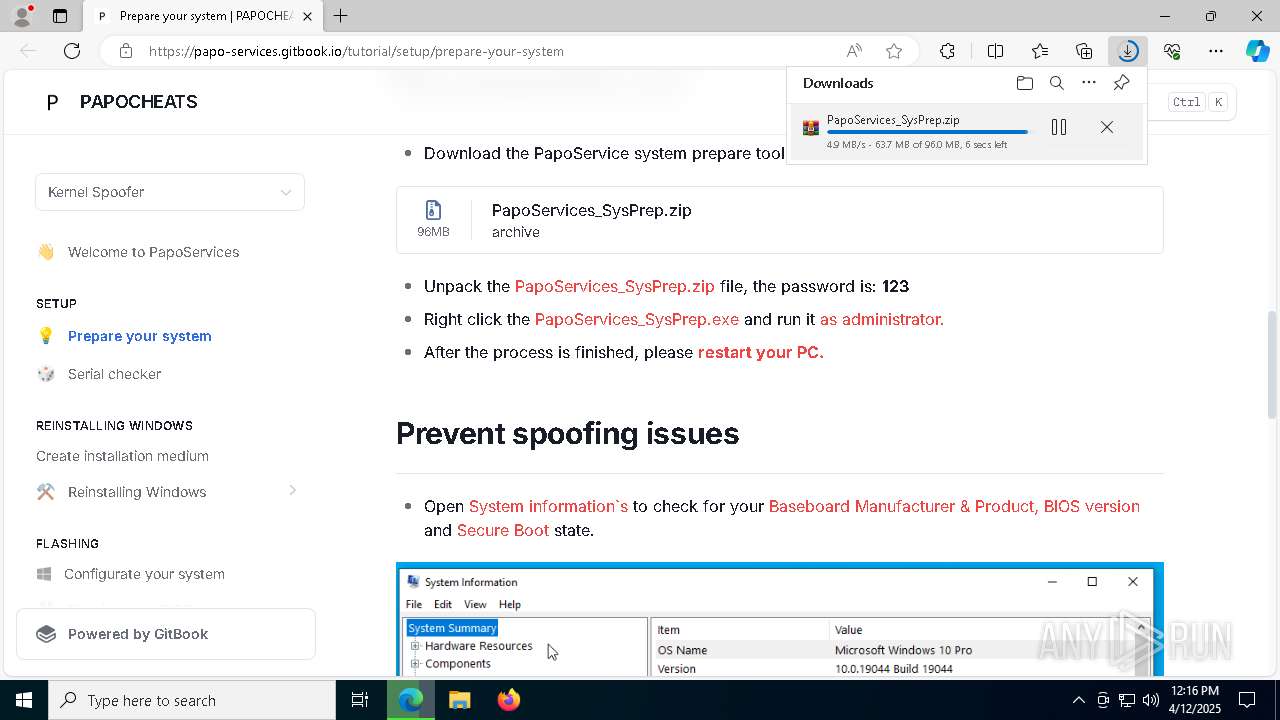The width and height of the screenshot is (1280, 720).
Task: Click Powered by GitBook button
Action: click(166, 634)
